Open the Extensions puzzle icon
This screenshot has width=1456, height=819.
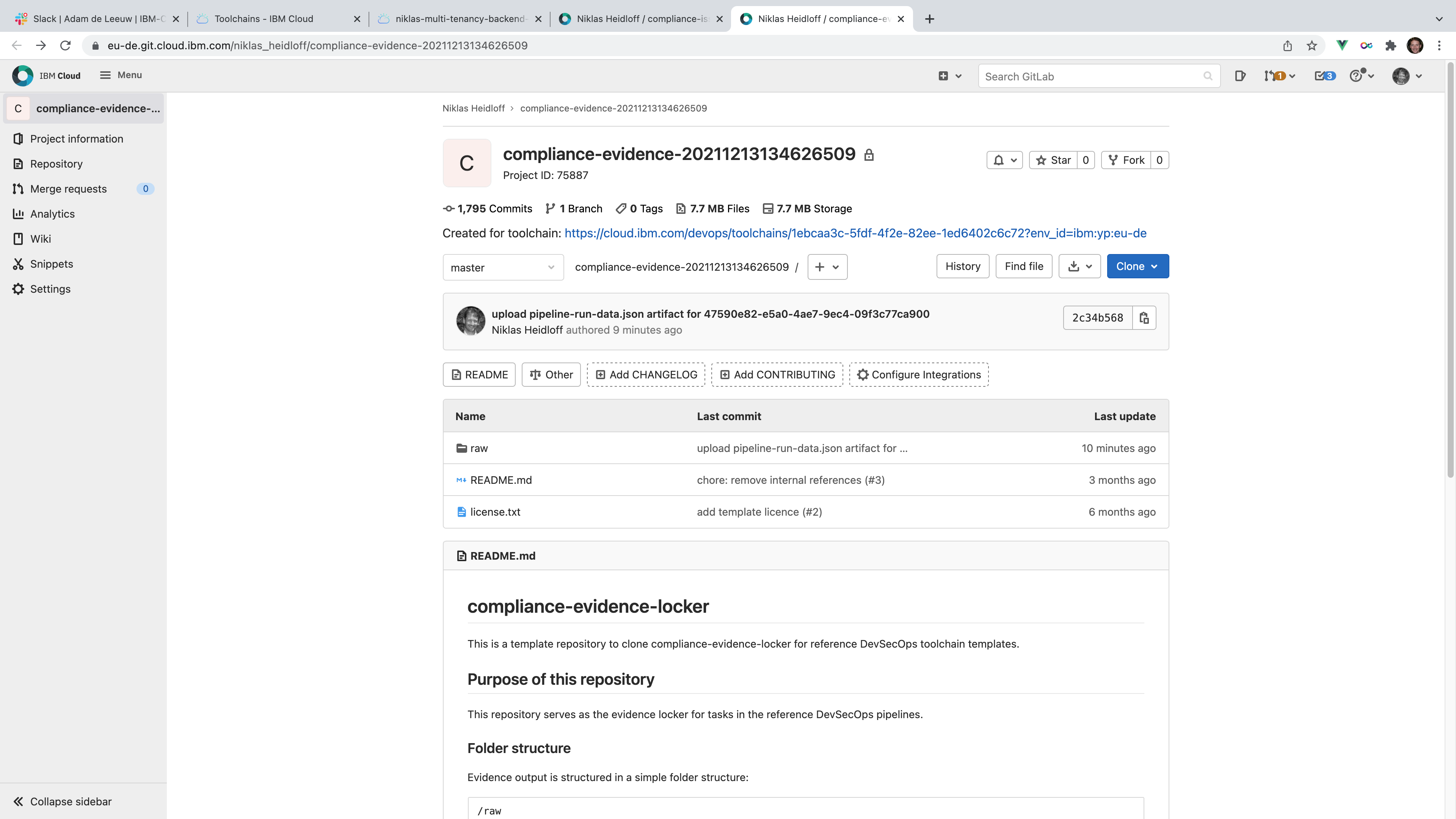[x=1390, y=46]
